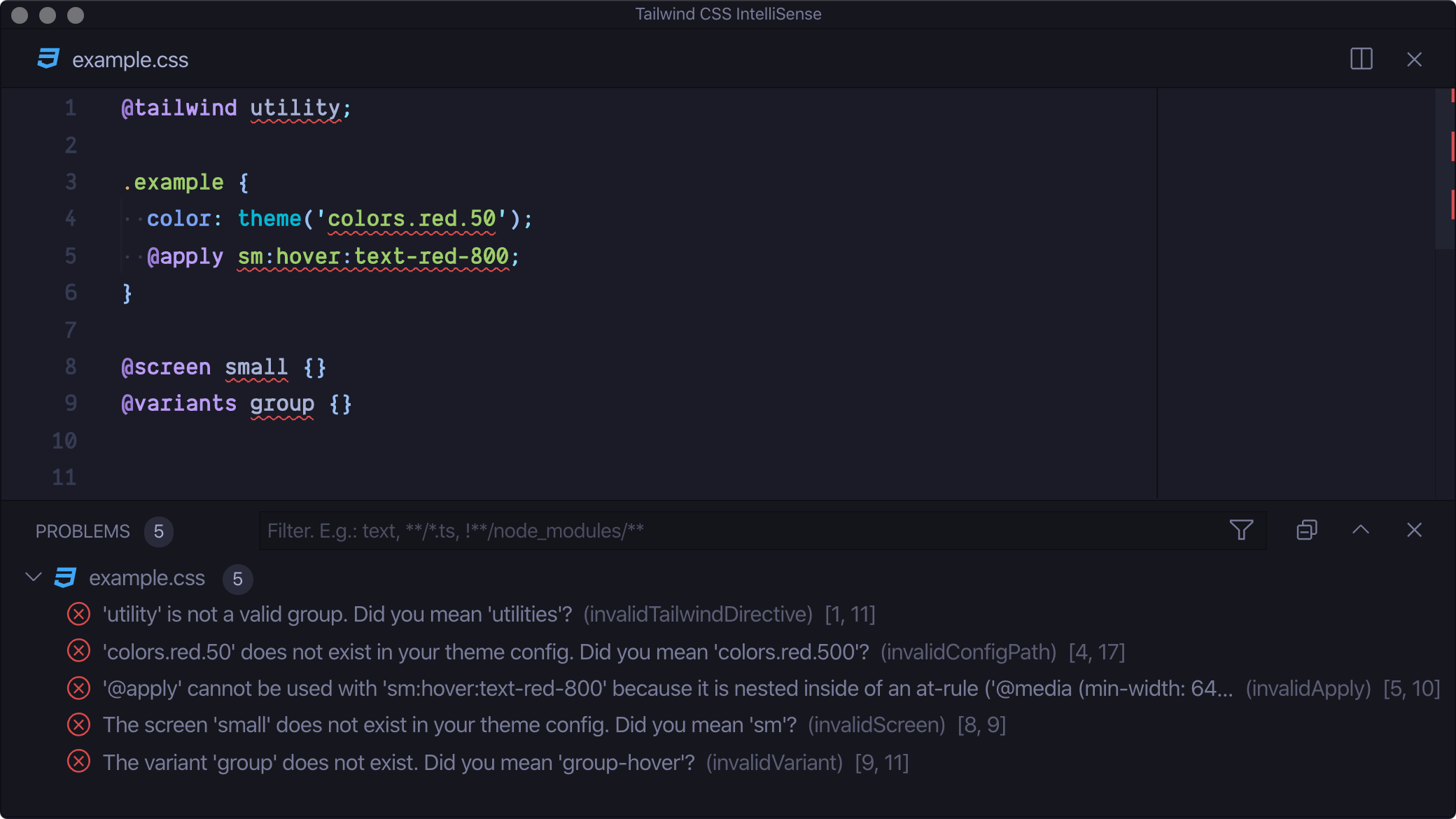Click the Tailwind CSS IntelliSense extension icon
Image resolution: width=1456 pixels, height=819 pixels.
pos(47,58)
